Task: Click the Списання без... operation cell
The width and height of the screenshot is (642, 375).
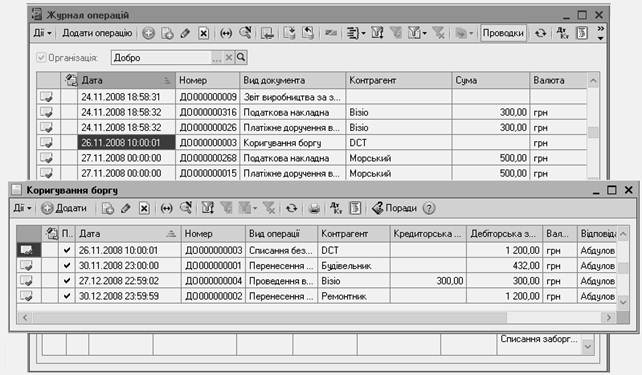Action: point(281,250)
